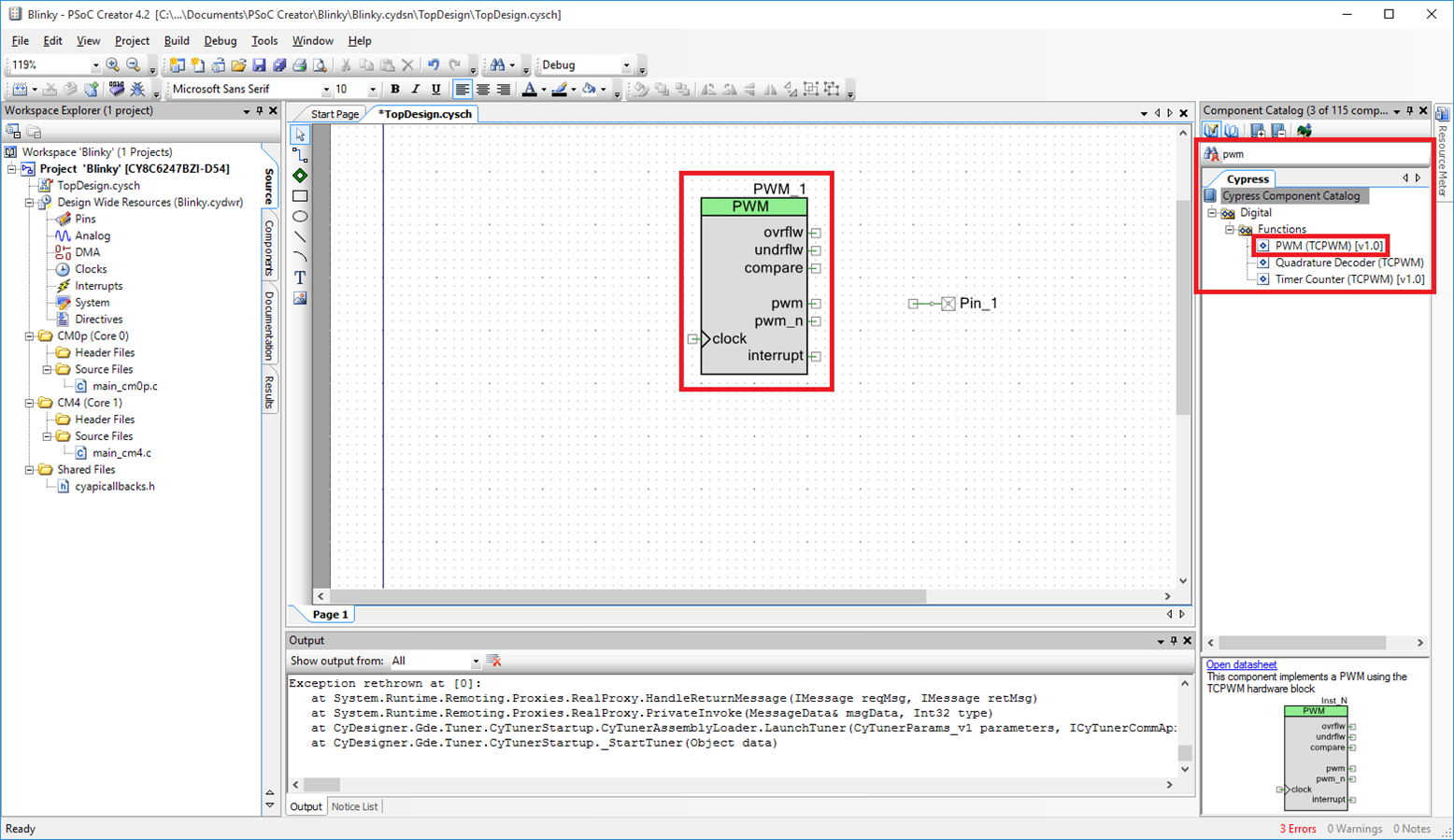Open the Tools menu

(x=264, y=41)
